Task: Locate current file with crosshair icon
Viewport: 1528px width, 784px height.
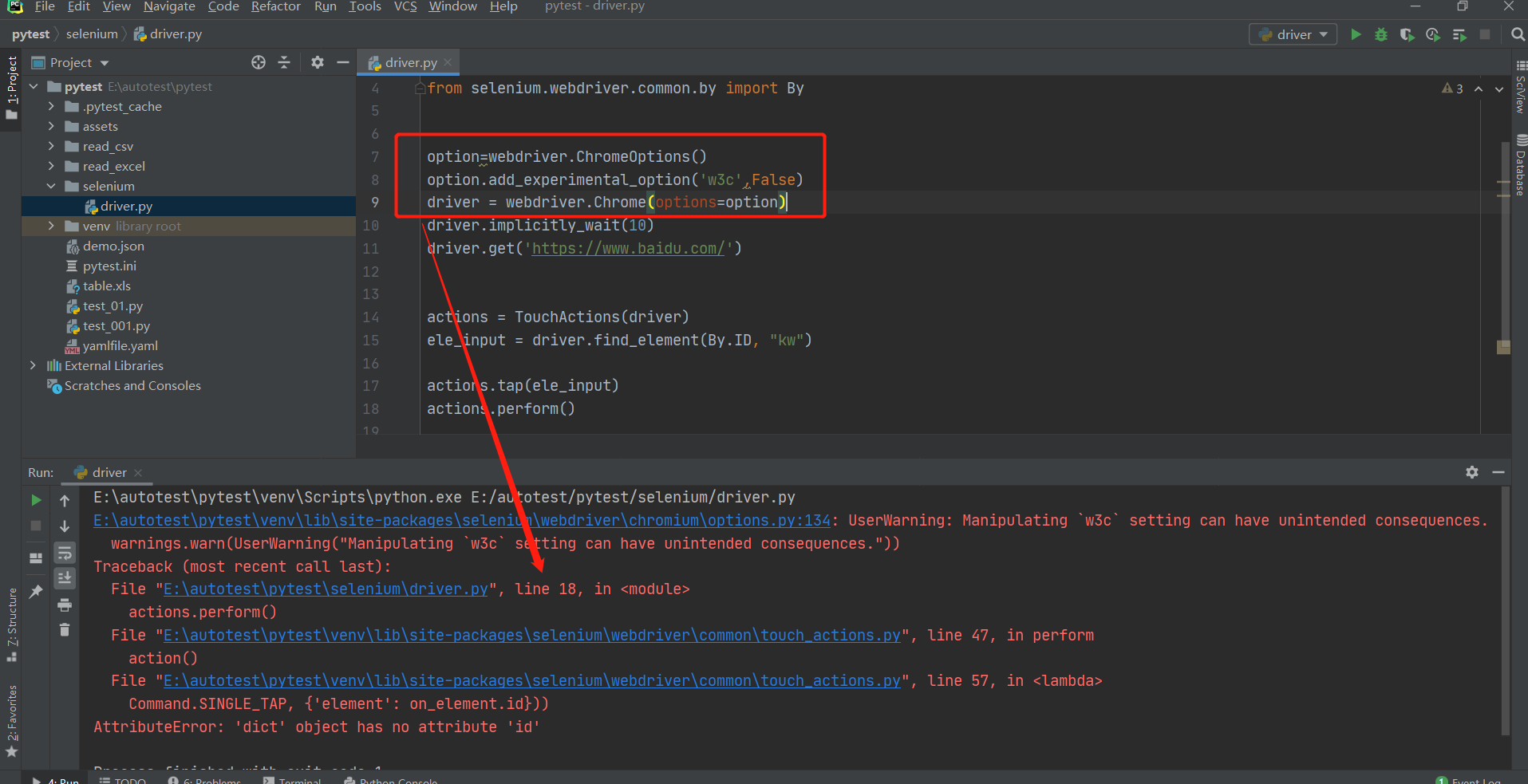Action: (x=259, y=62)
